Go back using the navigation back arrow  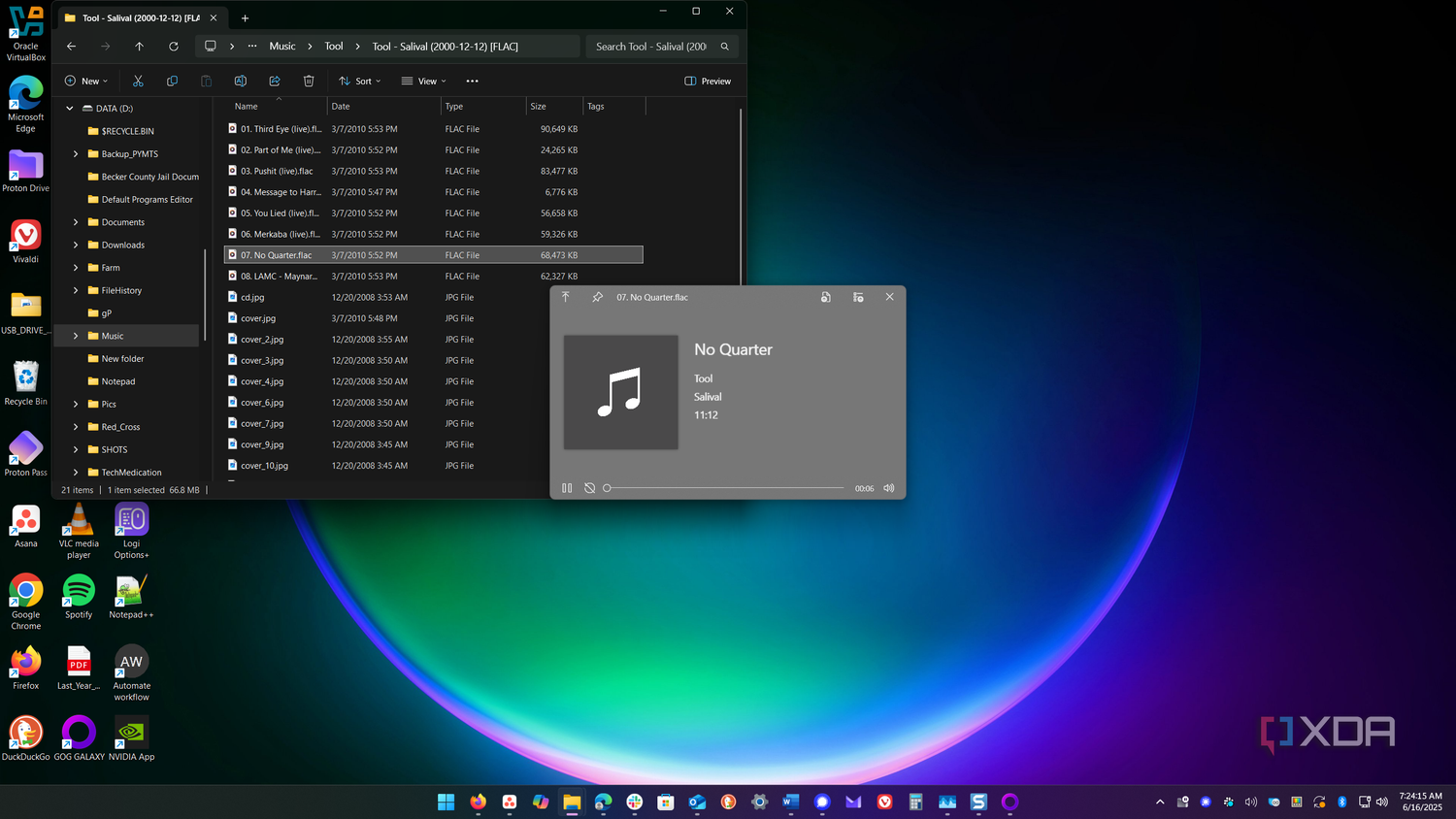[71, 47]
